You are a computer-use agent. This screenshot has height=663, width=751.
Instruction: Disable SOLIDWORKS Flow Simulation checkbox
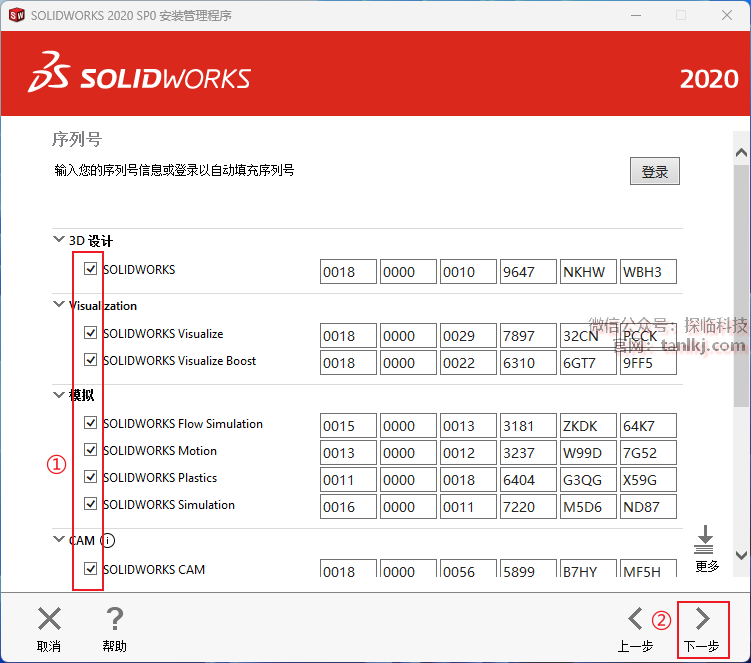pyautogui.click(x=91, y=424)
